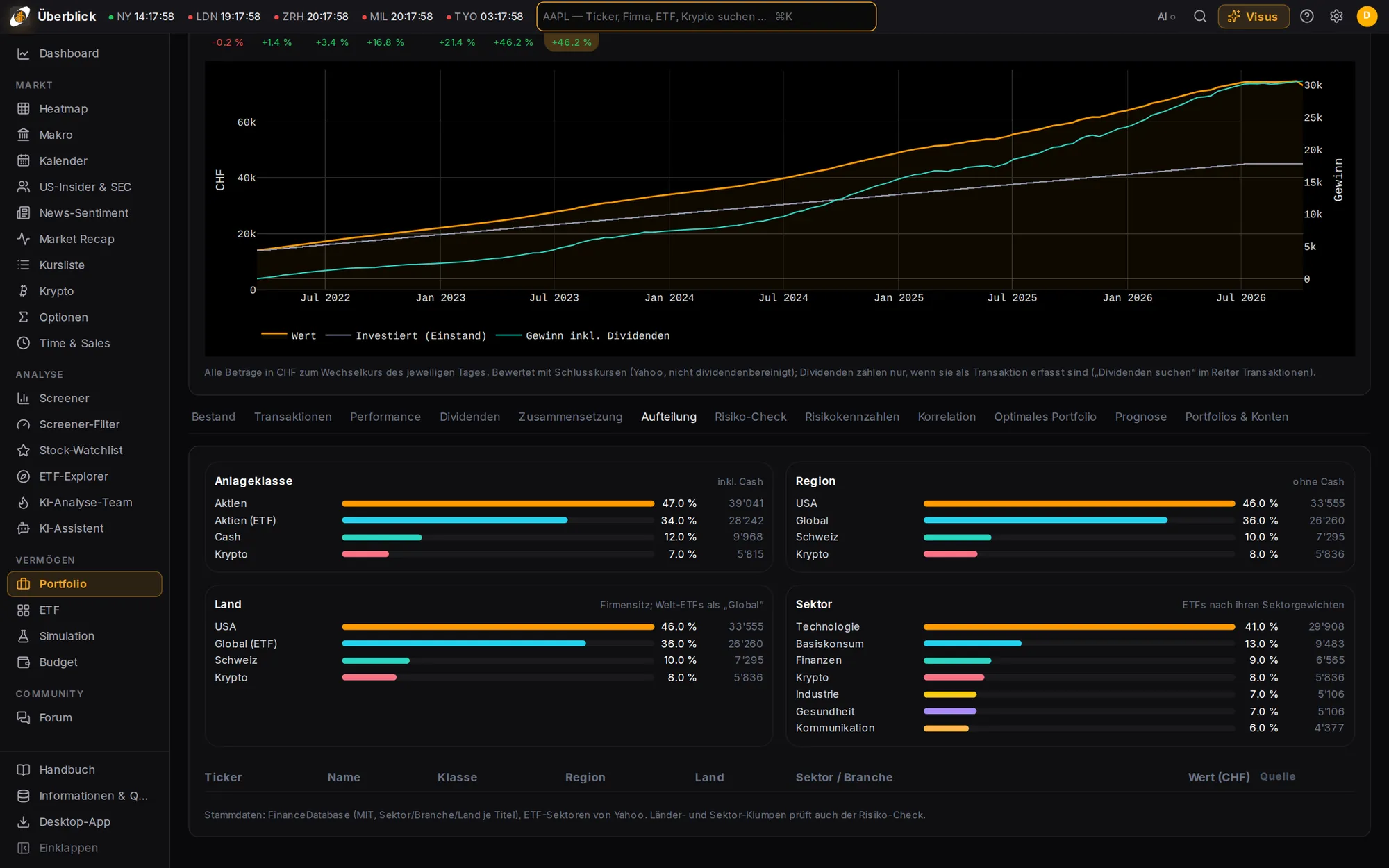Viewport: 1389px width, 868px height.
Task: Open the Risiko-Check tab
Action: pos(751,417)
